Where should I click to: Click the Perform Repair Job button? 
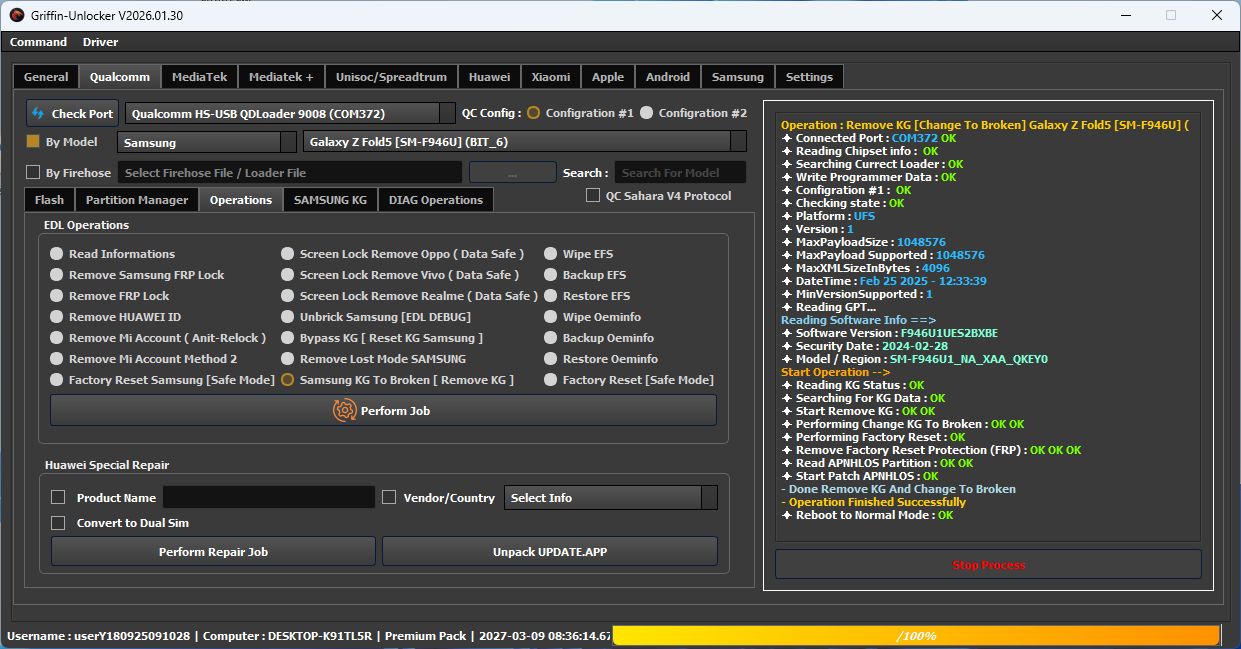(x=213, y=551)
